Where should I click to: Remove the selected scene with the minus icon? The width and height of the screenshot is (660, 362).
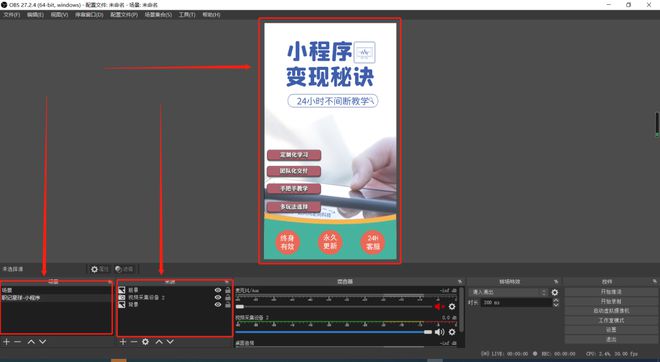pos(18,342)
